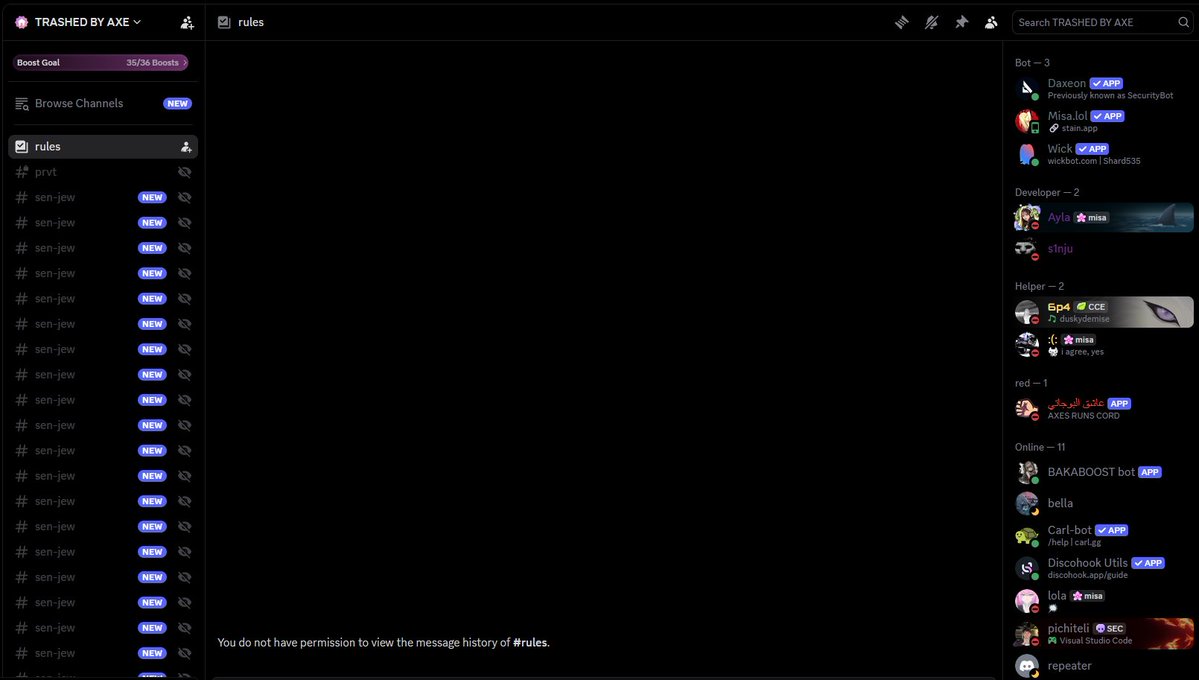Select member s1nju
Screen dimensions: 1199x680
click(x=1103, y=249)
